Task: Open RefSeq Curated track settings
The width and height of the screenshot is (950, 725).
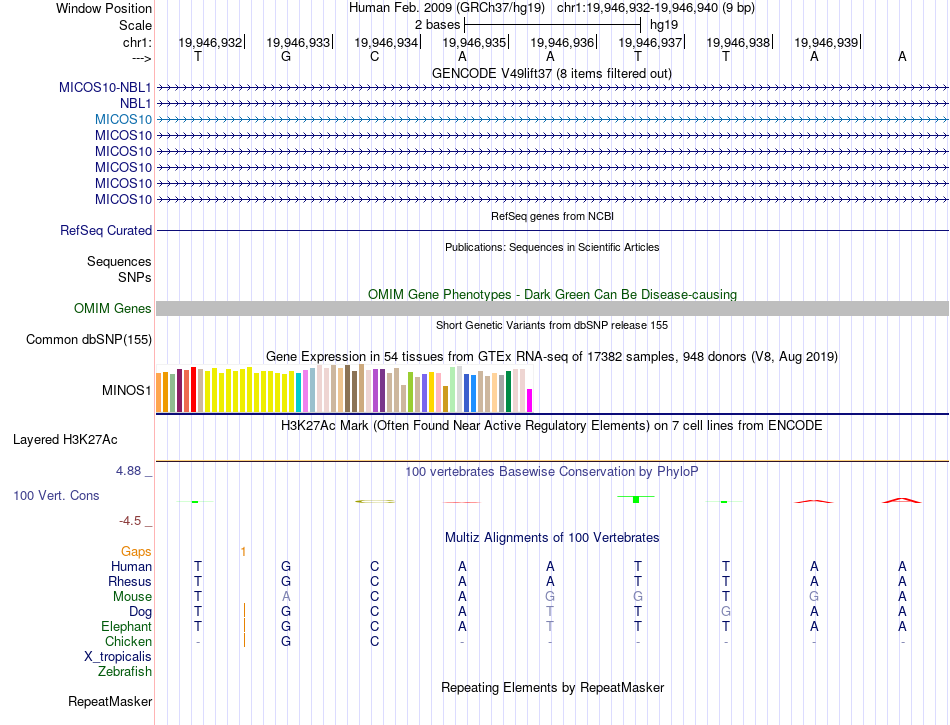Action: [x=106, y=231]
